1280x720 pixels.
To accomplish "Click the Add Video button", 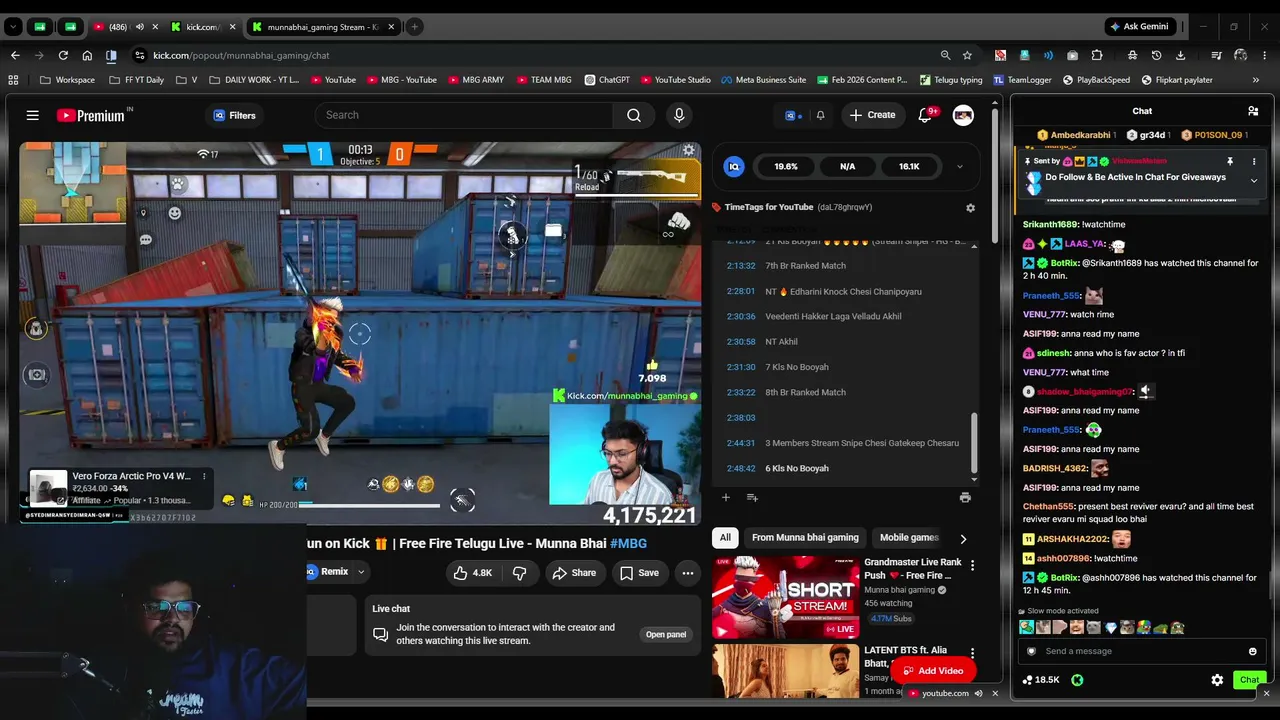I will 933,671.
